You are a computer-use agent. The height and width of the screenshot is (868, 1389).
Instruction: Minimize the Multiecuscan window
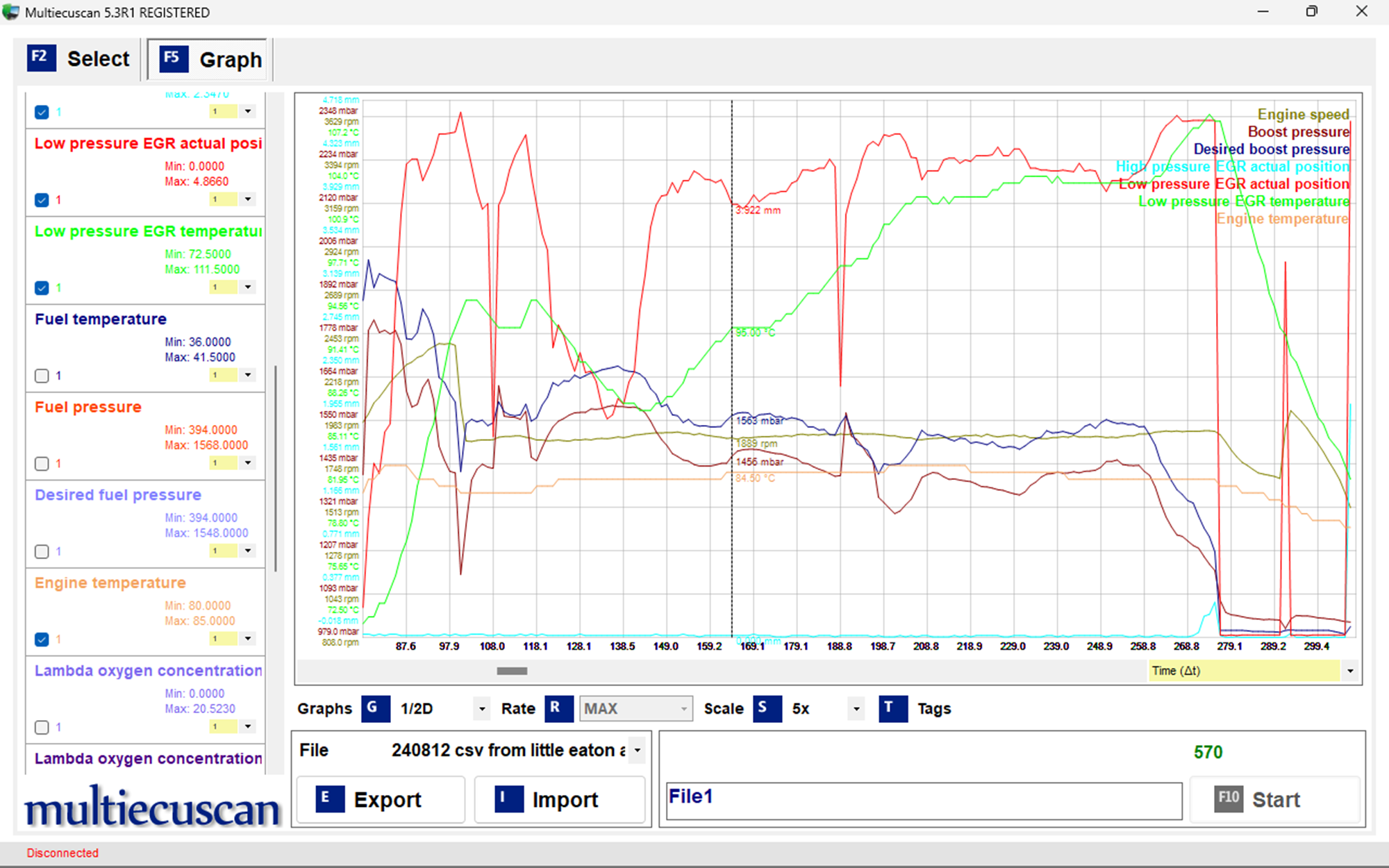click(x=1263, y=12)
